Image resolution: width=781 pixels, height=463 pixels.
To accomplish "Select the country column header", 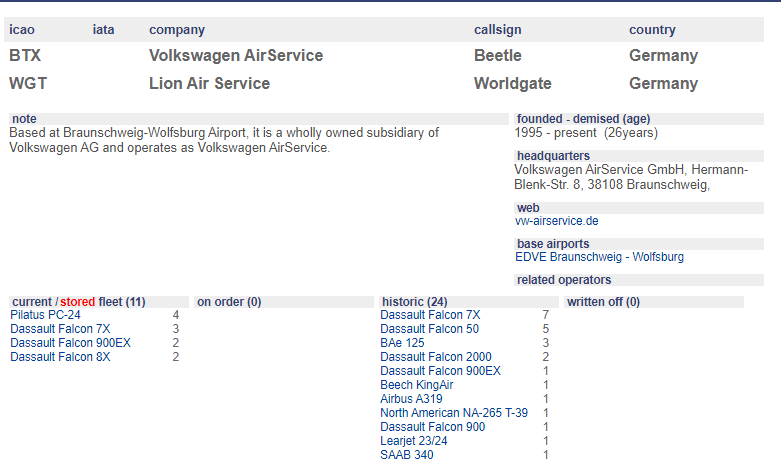I will coord(652,30).
